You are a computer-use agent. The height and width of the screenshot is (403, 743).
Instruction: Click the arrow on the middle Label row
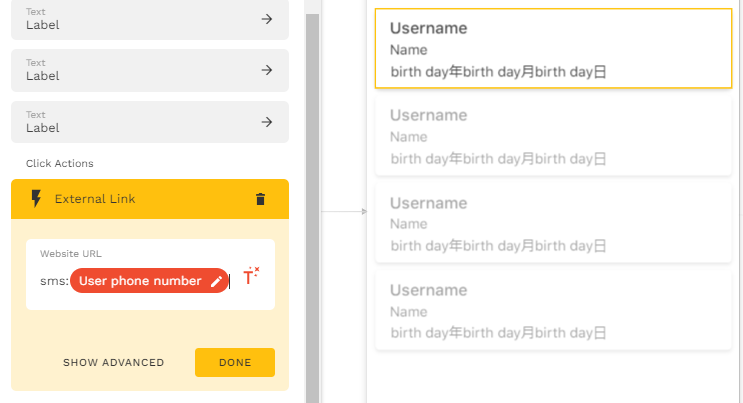[x=267, y=70]
